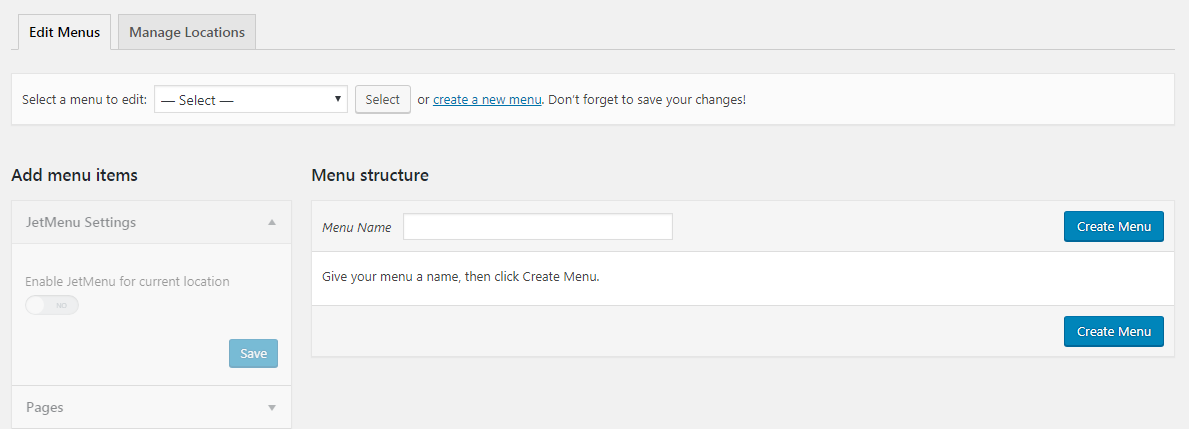
Task: Click the bottom Create Menu button
Action: point(1113,331)
